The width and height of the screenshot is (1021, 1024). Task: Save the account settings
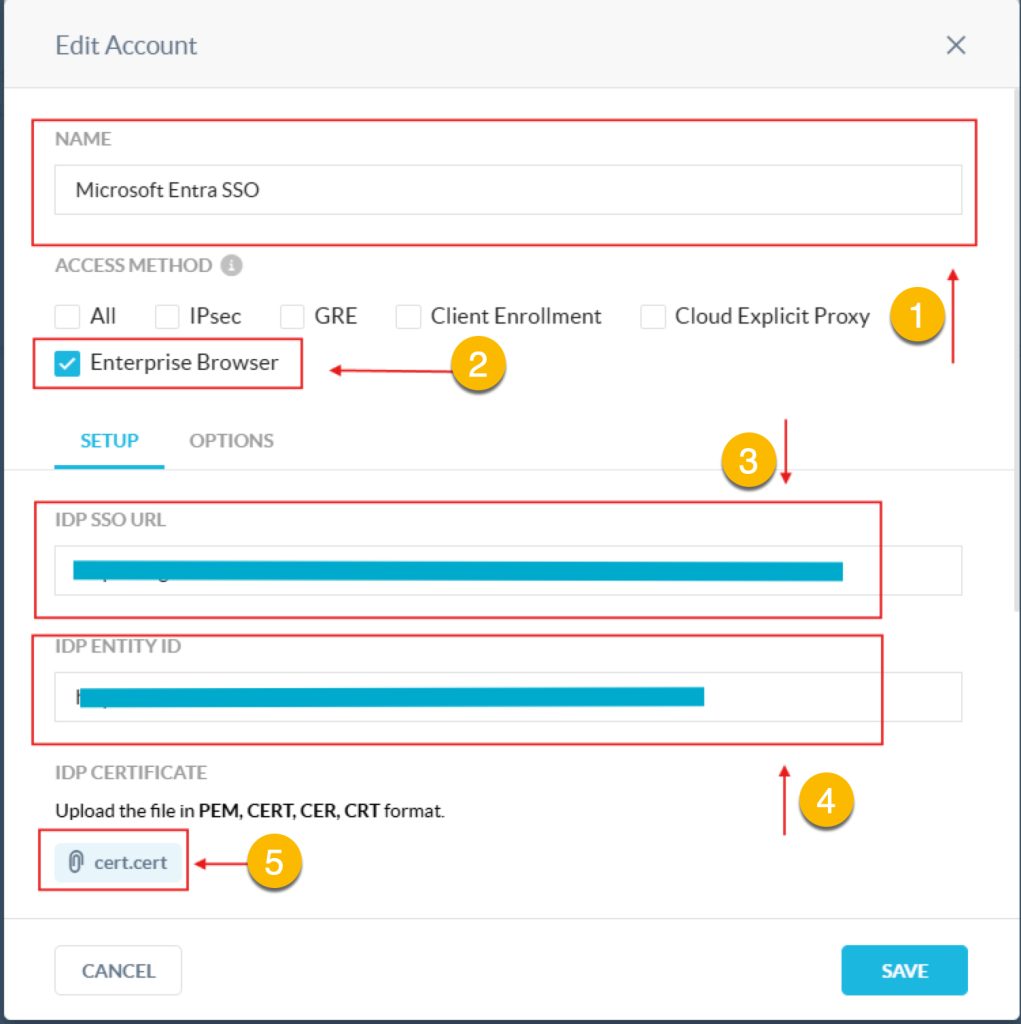click(x=904, y=970)
